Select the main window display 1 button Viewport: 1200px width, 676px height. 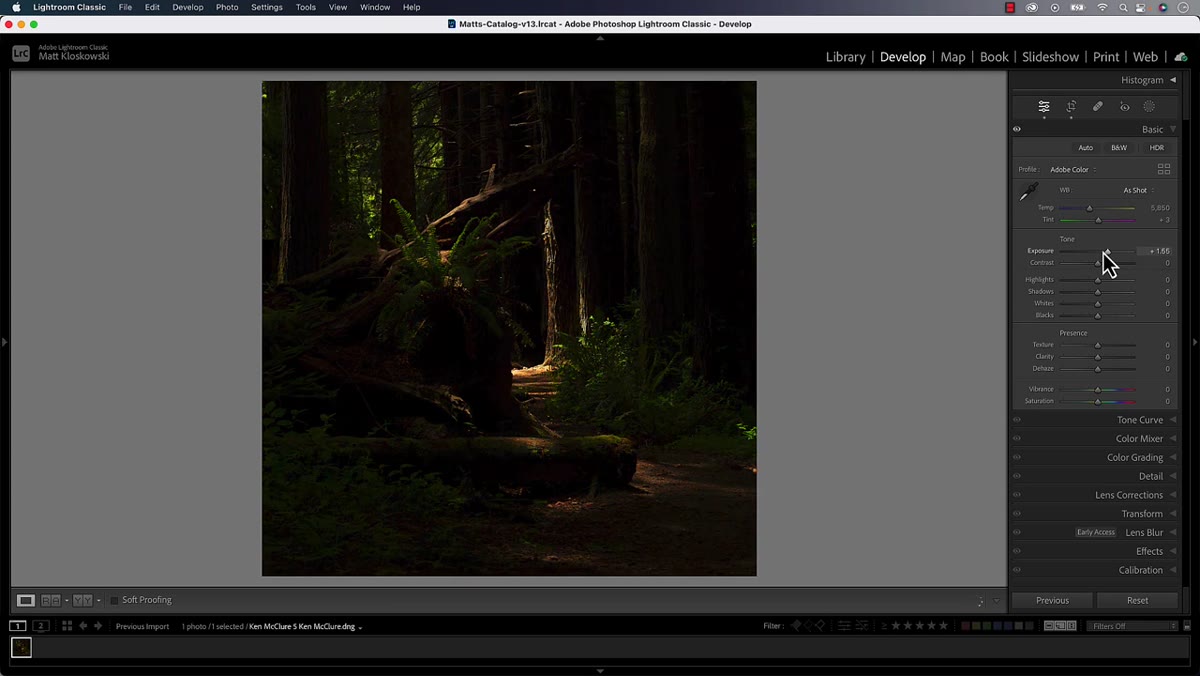tap(18, 626)
